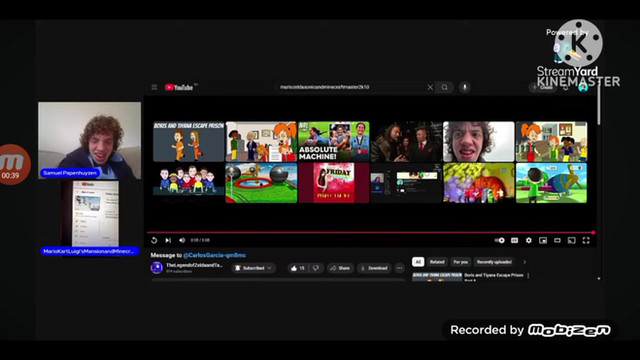Enter full screen mode
Image resolution: width=640 pixels, height=360 pixels.
586,240
